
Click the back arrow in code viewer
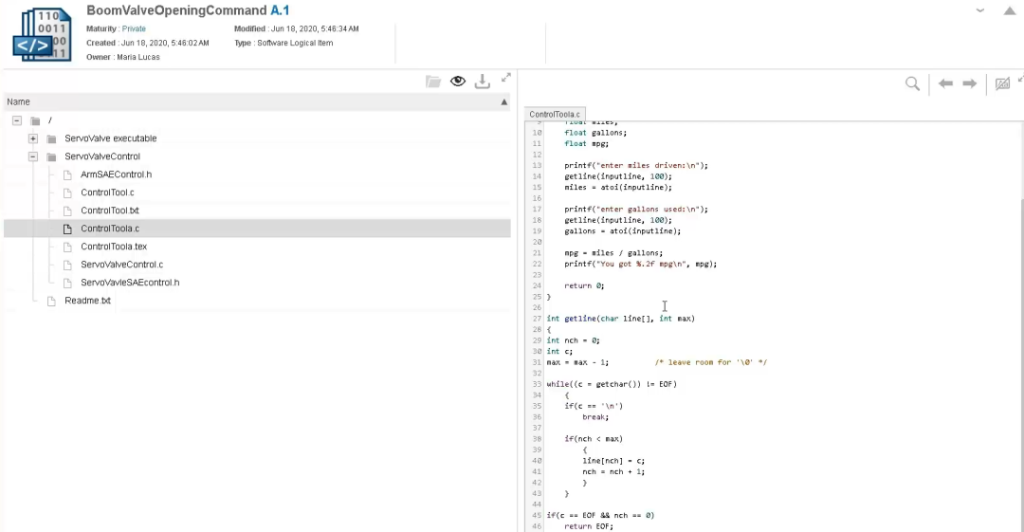coord(946,85)
